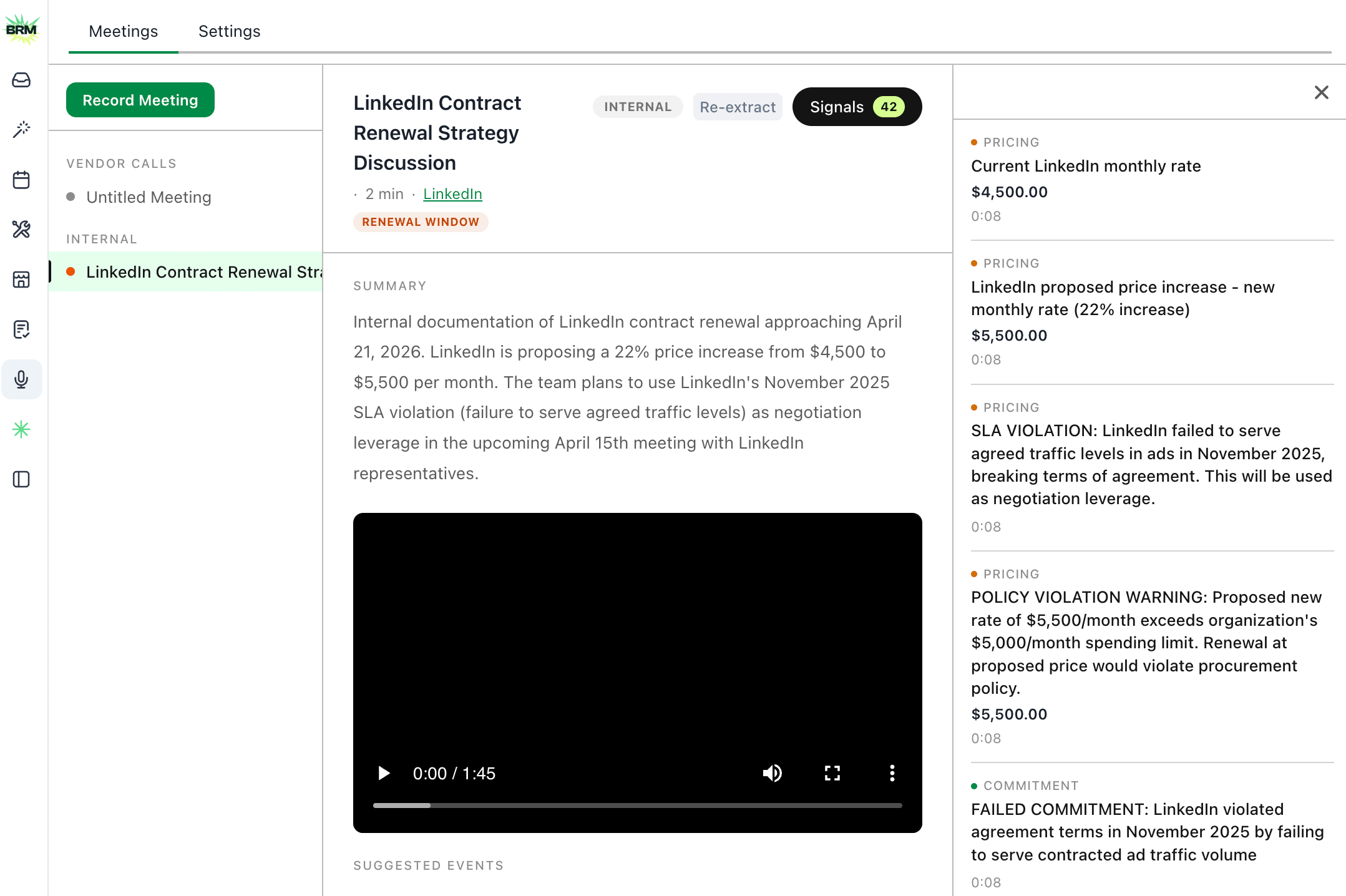Select the magic wand tool in sidebar
Screen dimensions: 1346x896
[x=22, y=129]
